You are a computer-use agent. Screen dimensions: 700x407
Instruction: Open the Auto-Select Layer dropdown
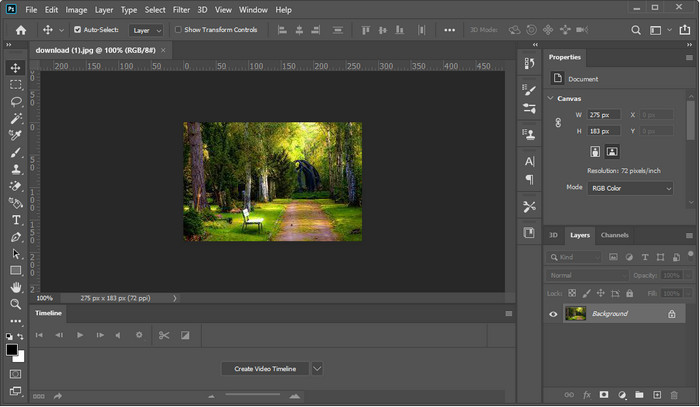[x=146, y=30]
